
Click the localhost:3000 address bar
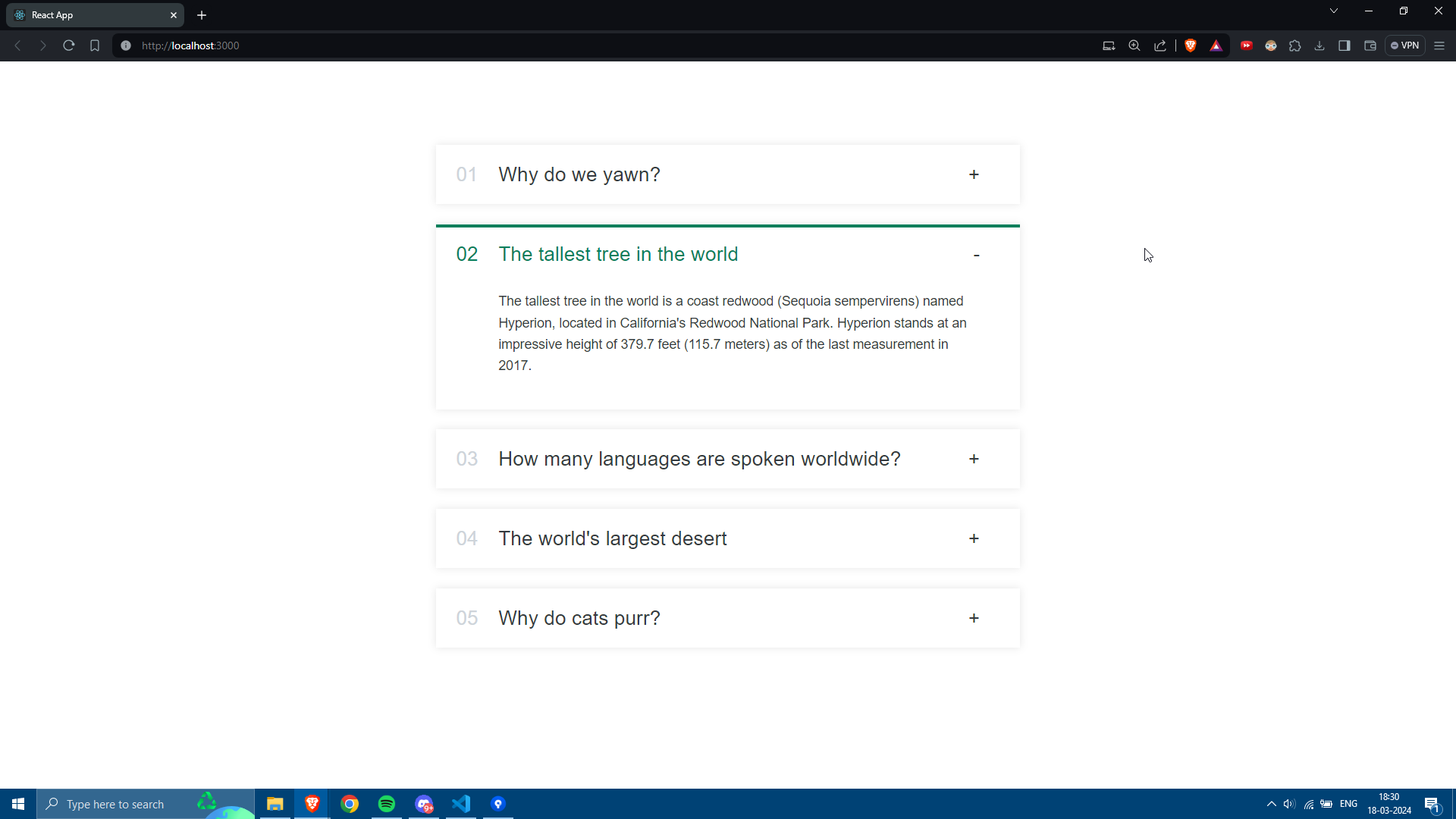(x=531, y=45)
